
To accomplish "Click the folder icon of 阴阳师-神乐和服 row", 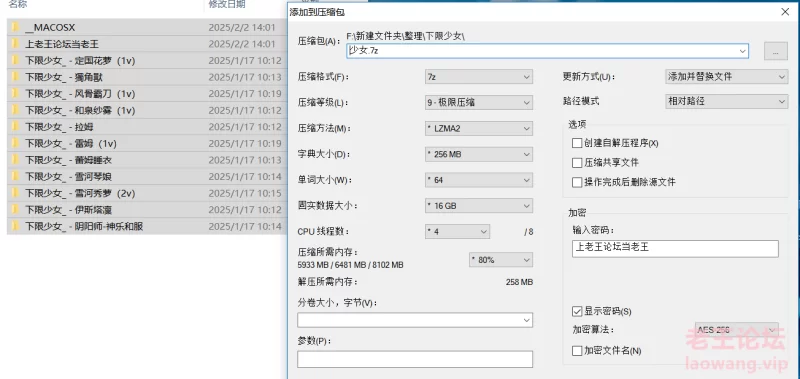I will click(16, 226).
